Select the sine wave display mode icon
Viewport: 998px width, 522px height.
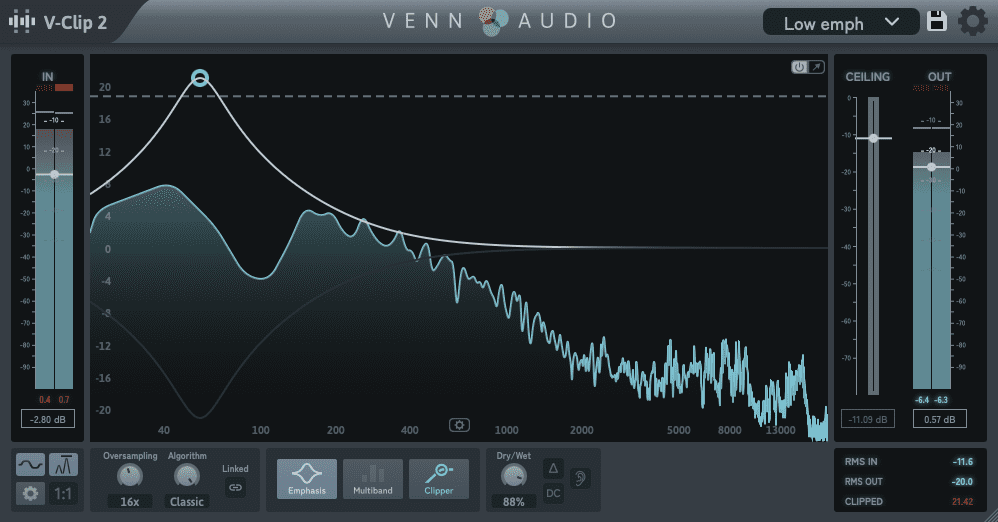tap(31, 465)
